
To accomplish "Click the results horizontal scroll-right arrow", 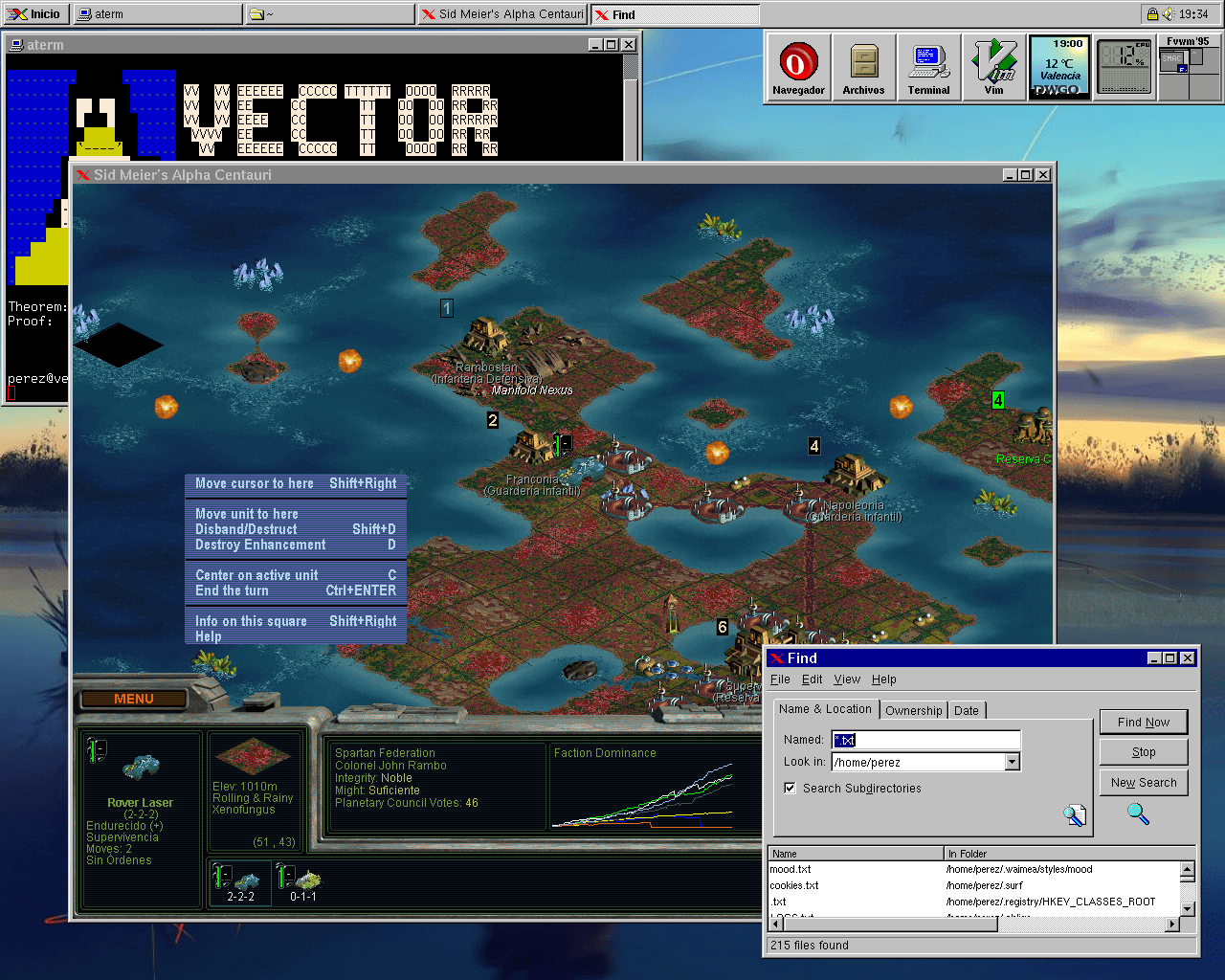I will coord(1173,924).
